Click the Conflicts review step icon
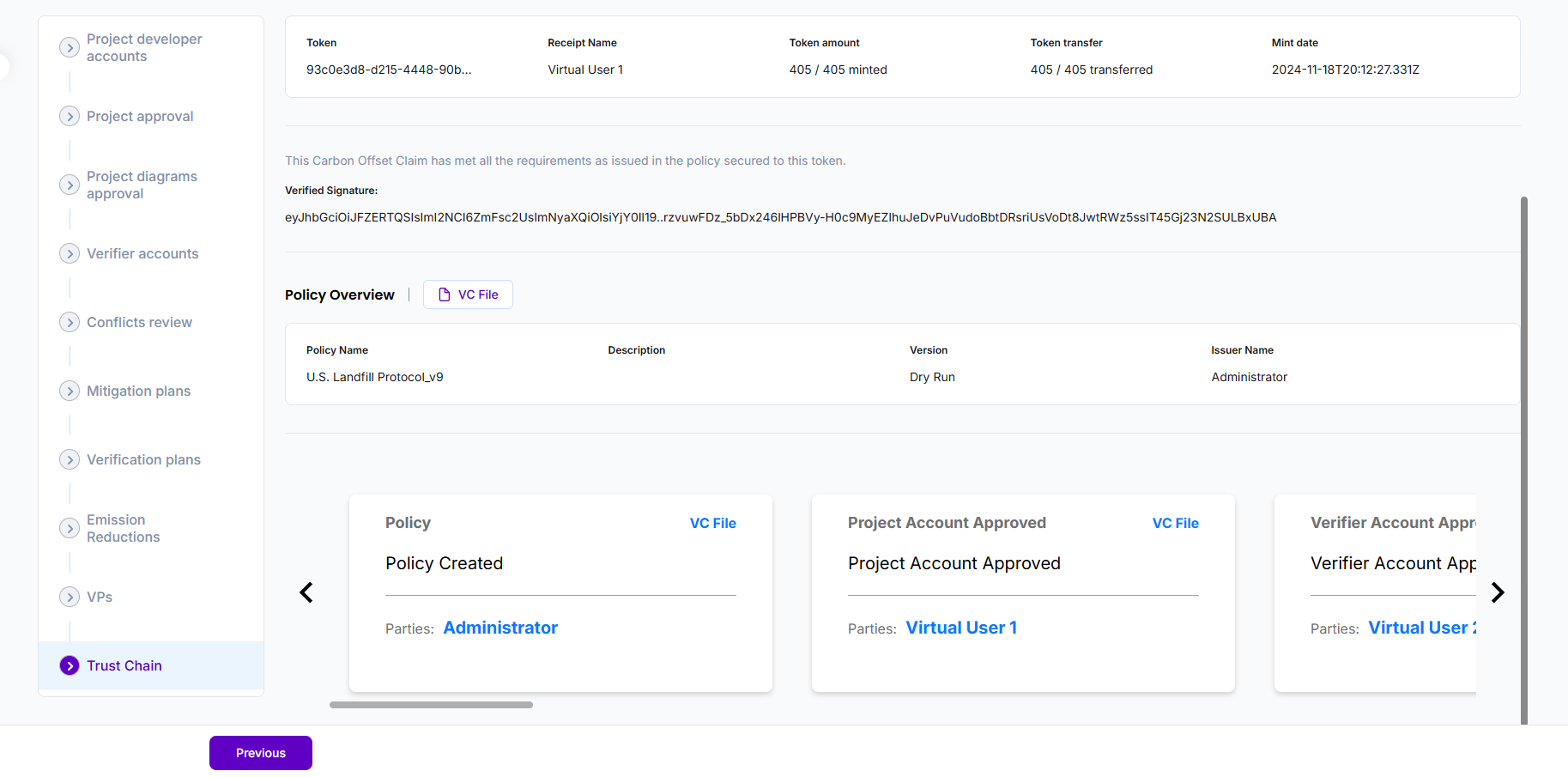The height and width of the screenshot is (777, 1568). pyautogui.click(x=70, y=323)
